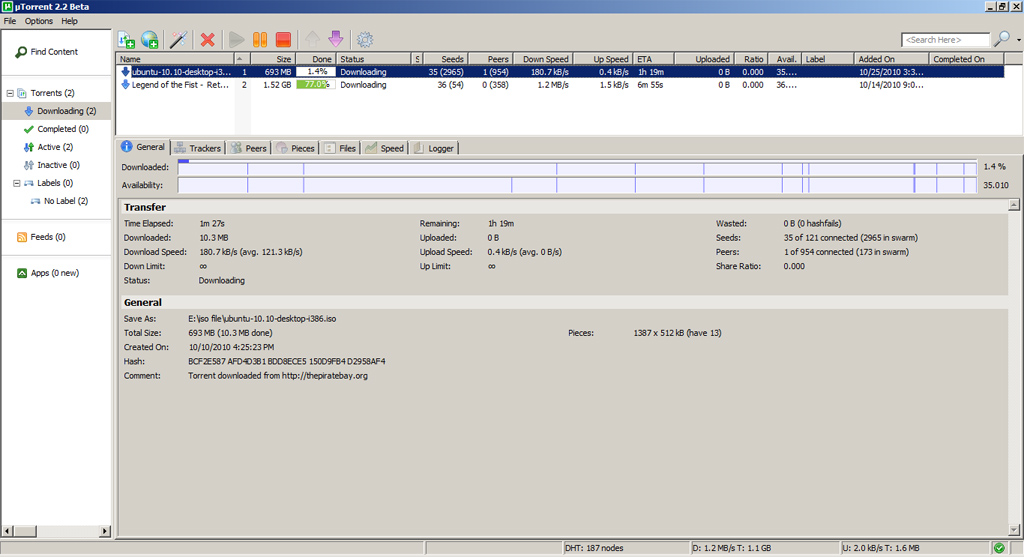The width and height of the screenshot is (1024, 557).
Task: Switch to the Pieces tab
Action: click(295, 148)
